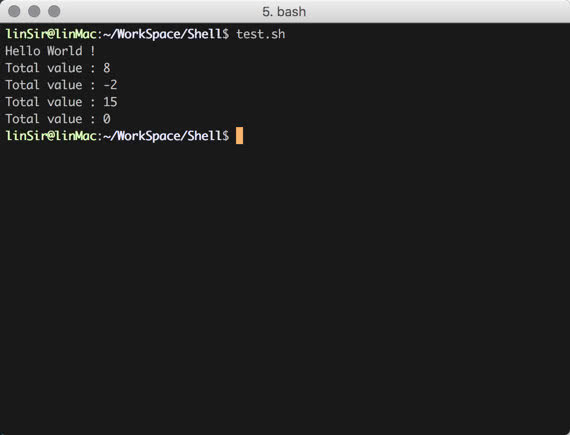Viewport: 570px width, 435px height.
Task: Click the -2 value in output
Action: [110, 85]
